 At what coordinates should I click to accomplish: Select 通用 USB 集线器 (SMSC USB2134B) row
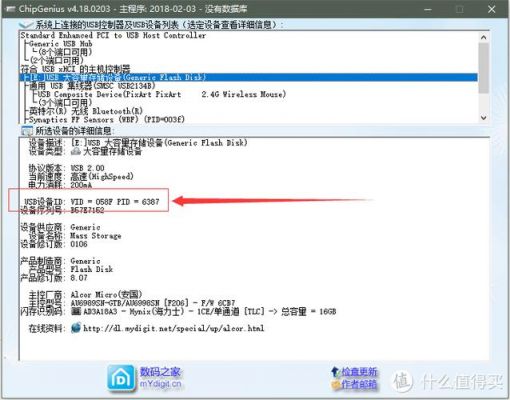click(92, 86)
